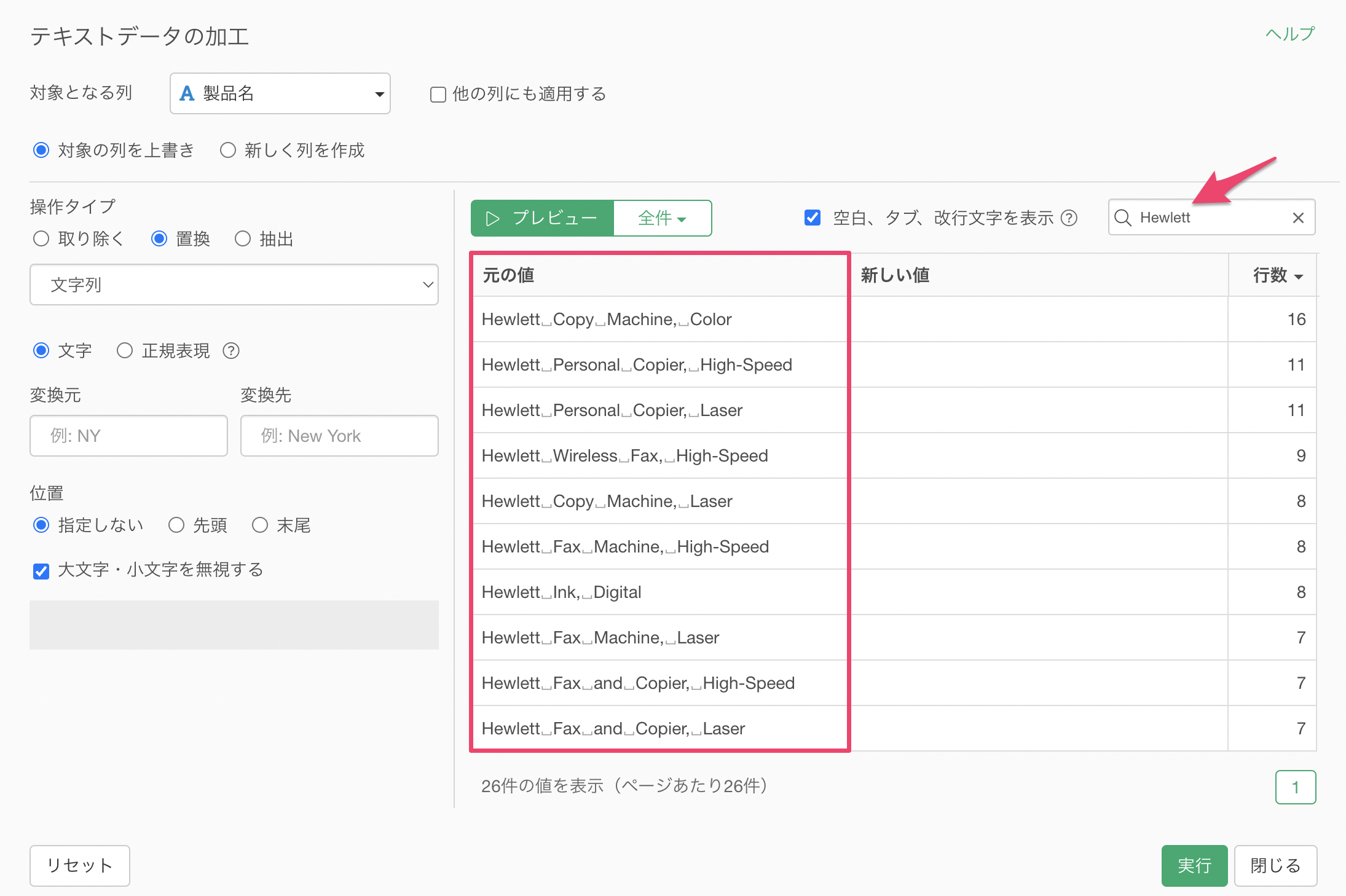Select 先頭 position option
1346x896 pixels.
coord(176,525)
